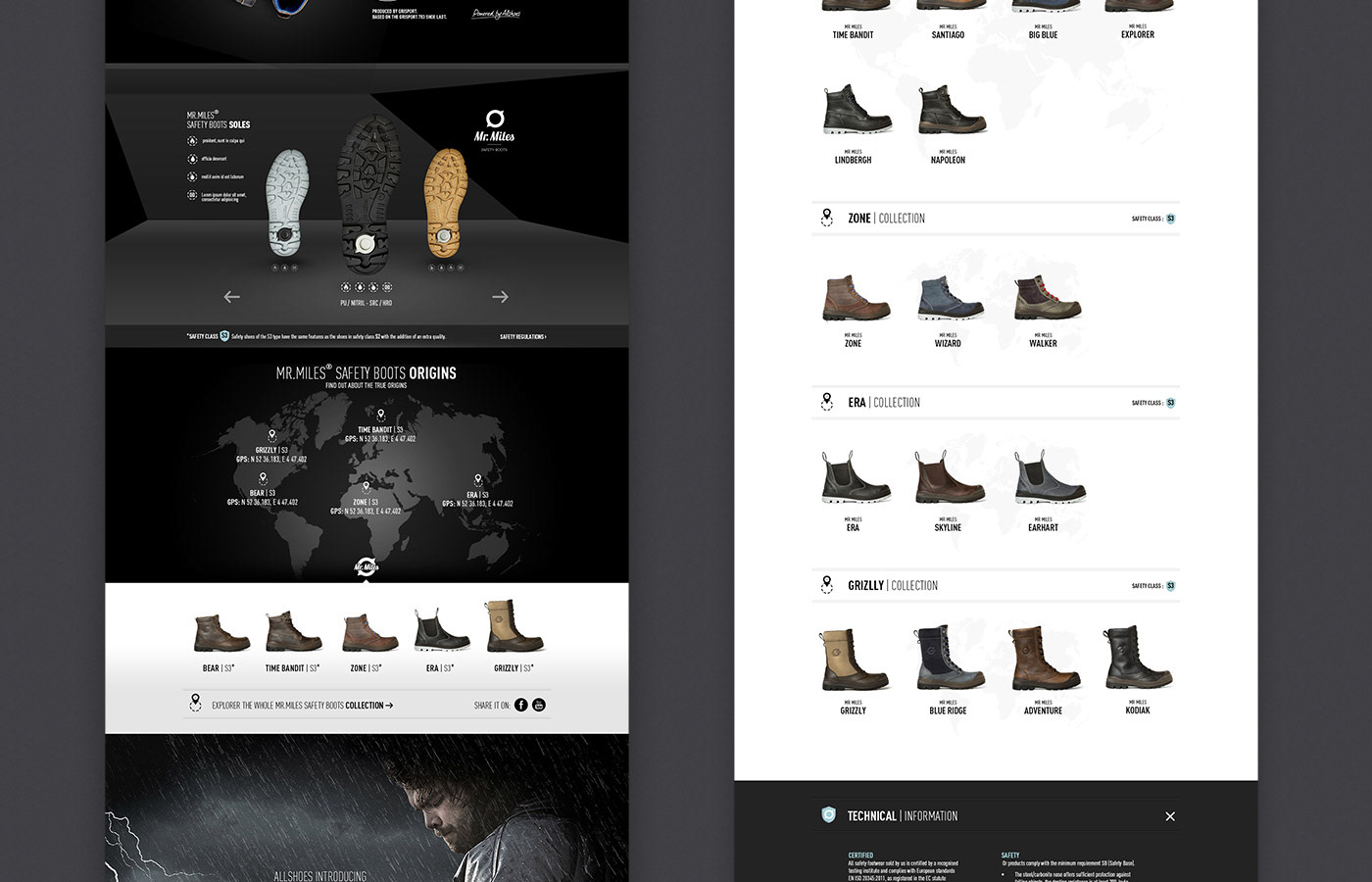Click the Time Bandit location pin on the map

(x=381, y=416)
